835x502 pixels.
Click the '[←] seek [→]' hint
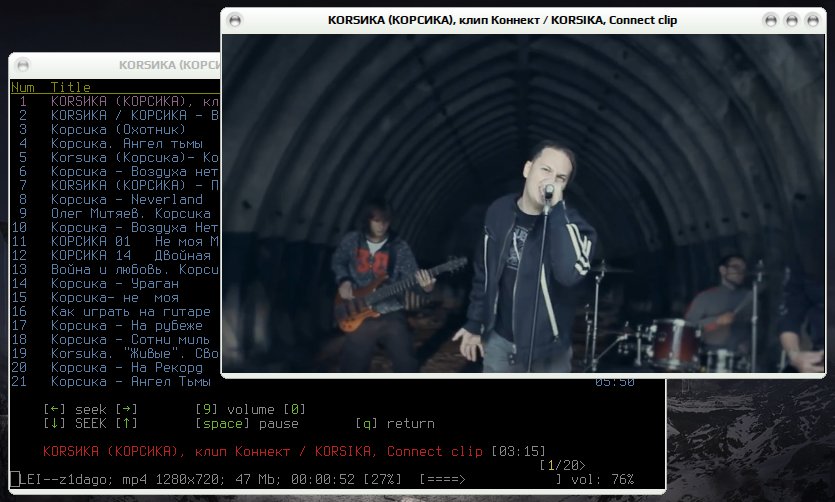(91, 409)
